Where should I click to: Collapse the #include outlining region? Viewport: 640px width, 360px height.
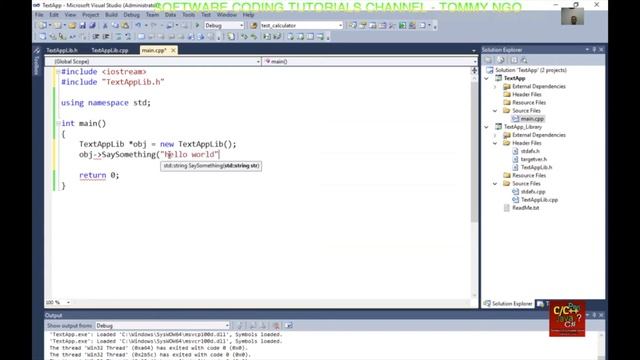[58, 72]
